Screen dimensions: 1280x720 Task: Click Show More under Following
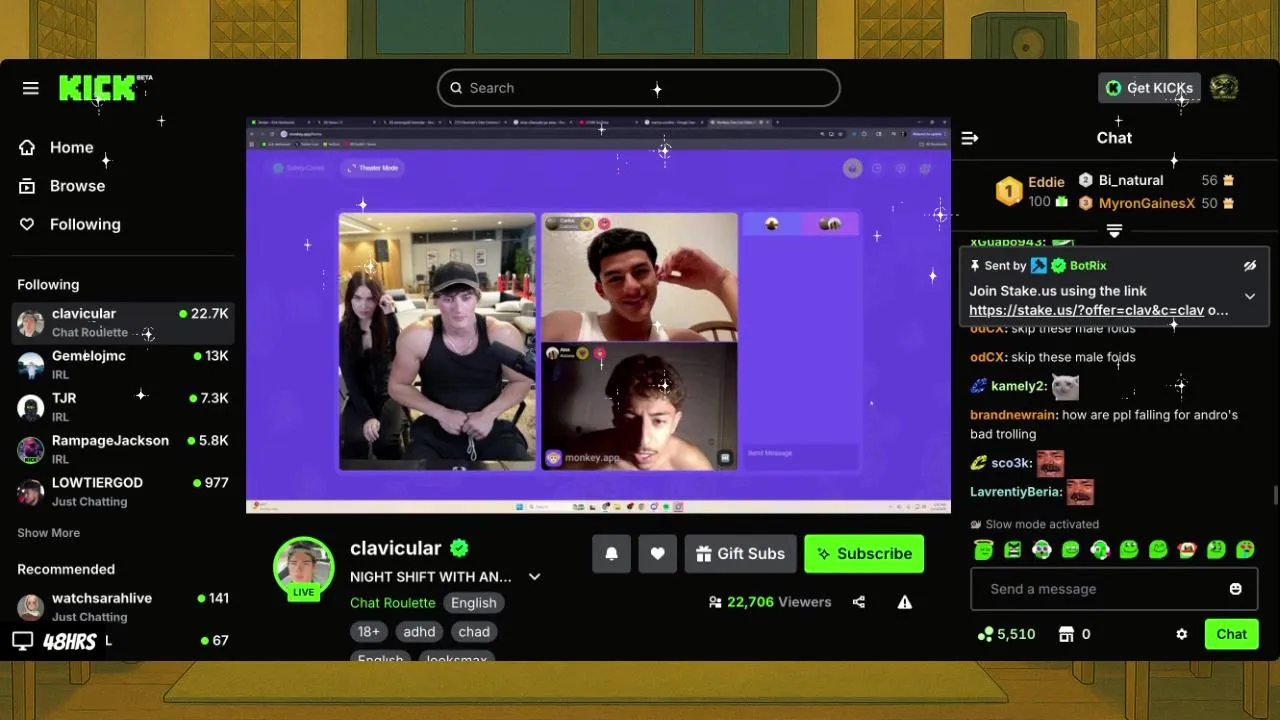point(48,533)
